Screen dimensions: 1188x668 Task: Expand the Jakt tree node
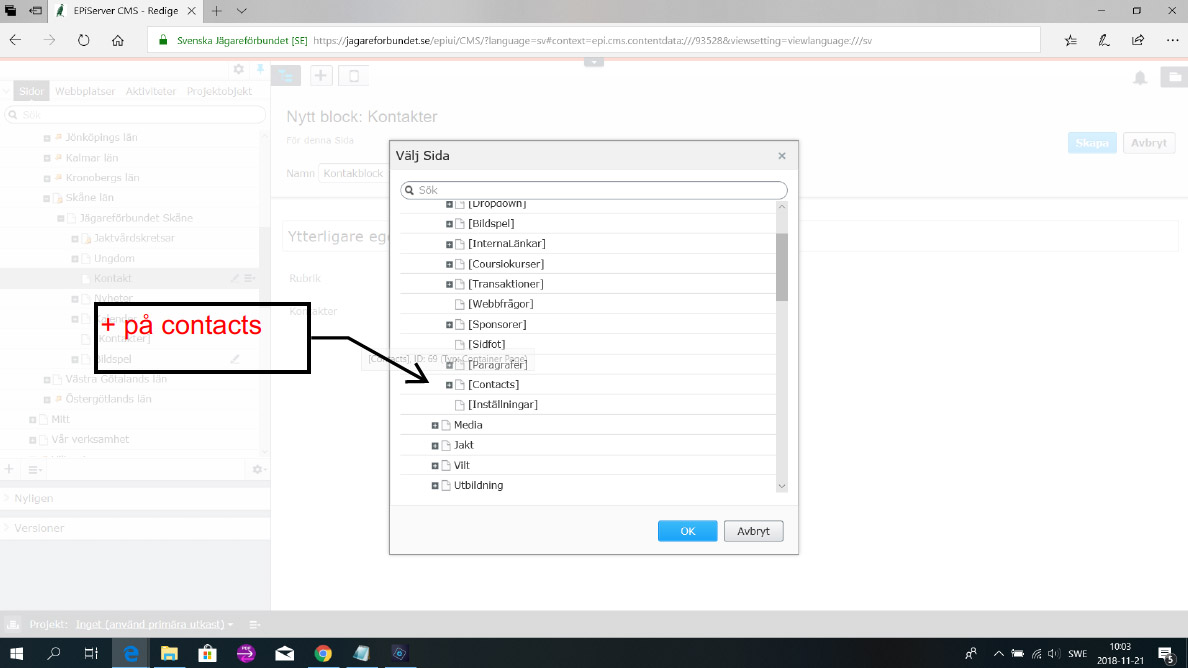click(435, 445)
